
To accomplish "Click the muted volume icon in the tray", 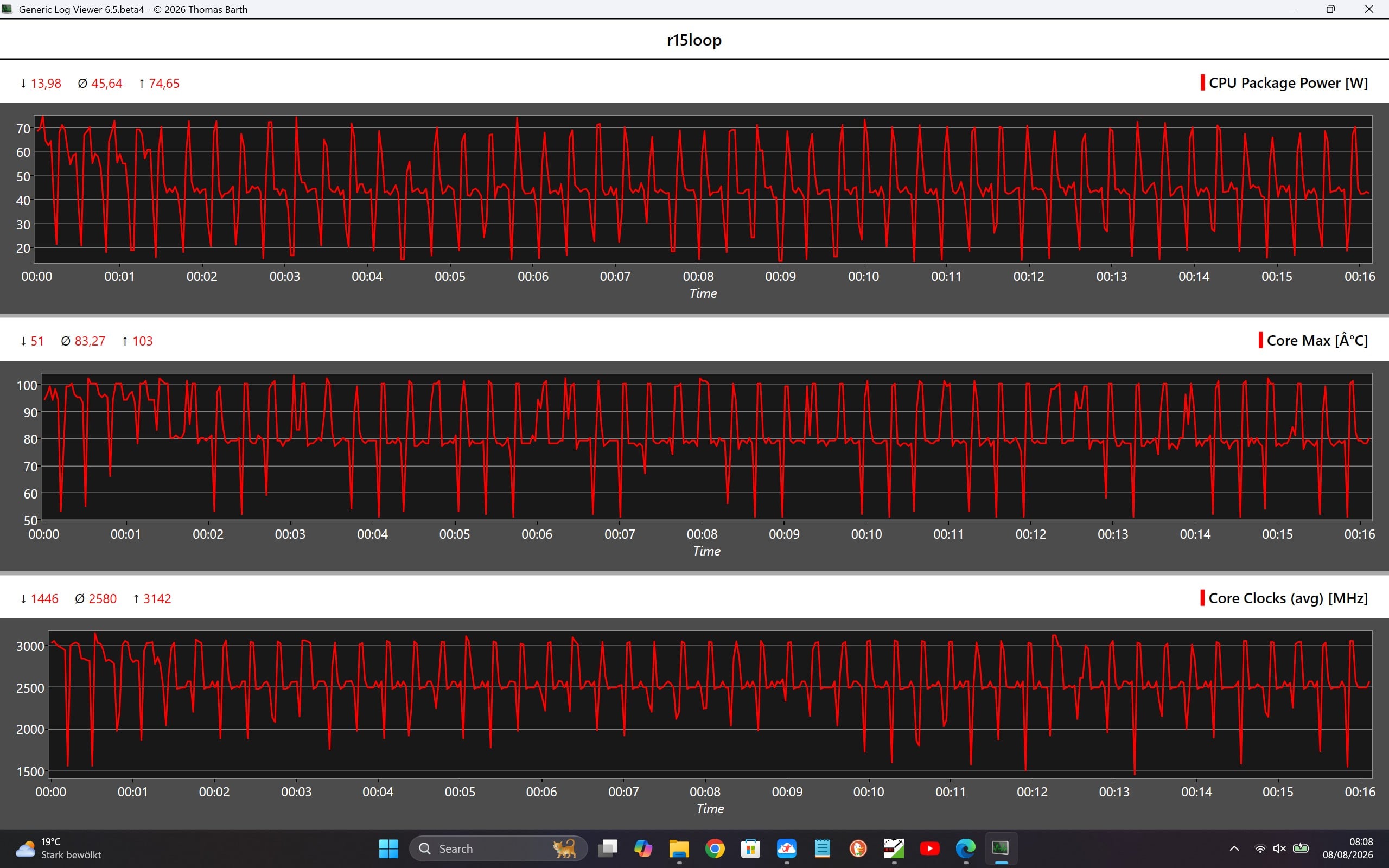I will click(1279, 848).
